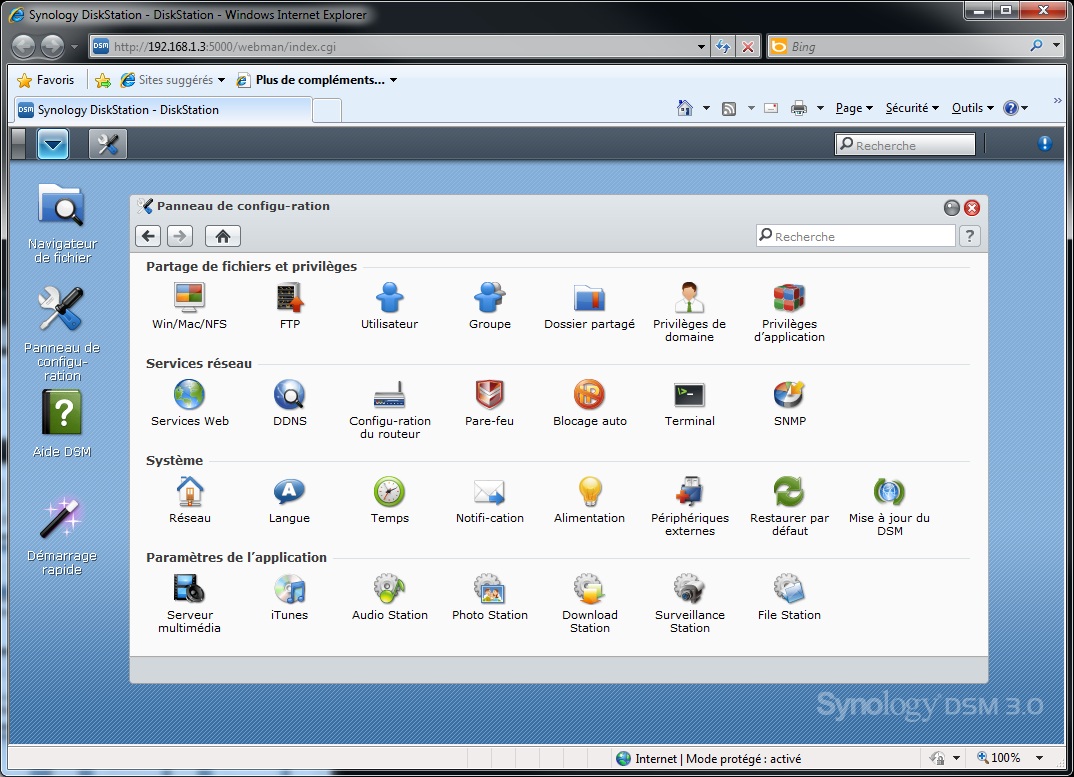
Task: Open iTunes settings
Action: (x=289, y=597)
